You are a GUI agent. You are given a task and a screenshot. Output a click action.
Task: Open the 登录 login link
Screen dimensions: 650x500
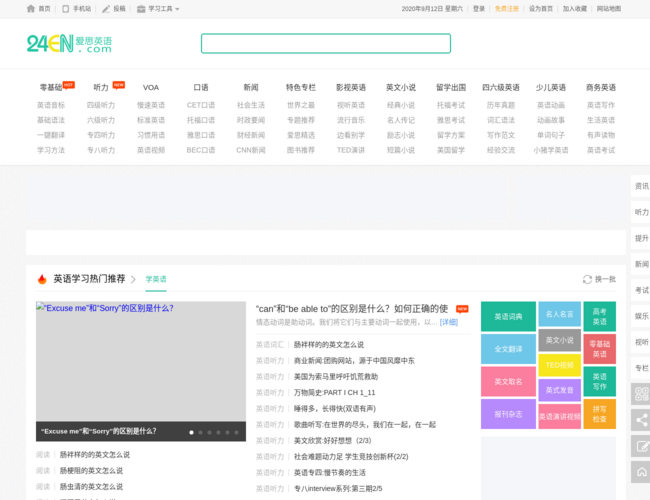[479, 9]
